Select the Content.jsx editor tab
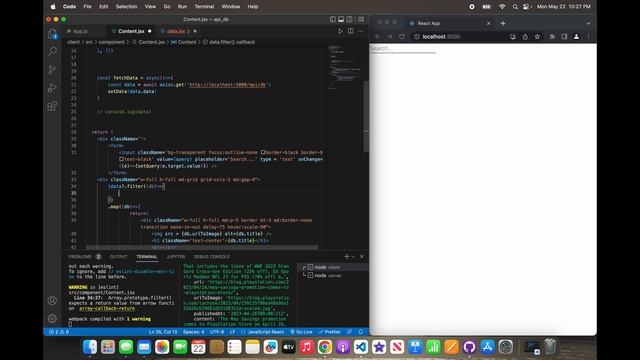 [x=131, y=31]
